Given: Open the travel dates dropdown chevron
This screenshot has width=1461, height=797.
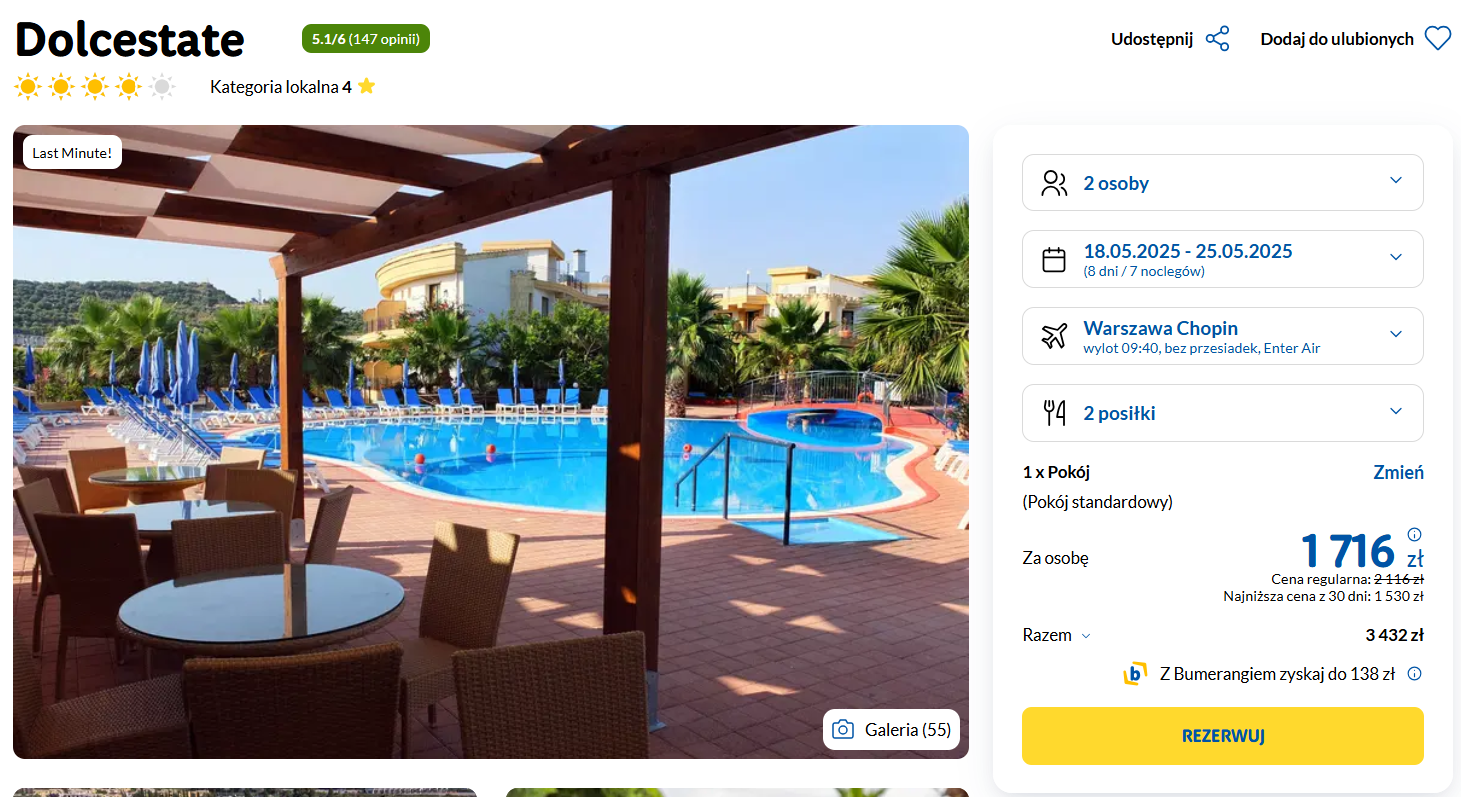Looking at the screenshot, I should [1396, 257].
